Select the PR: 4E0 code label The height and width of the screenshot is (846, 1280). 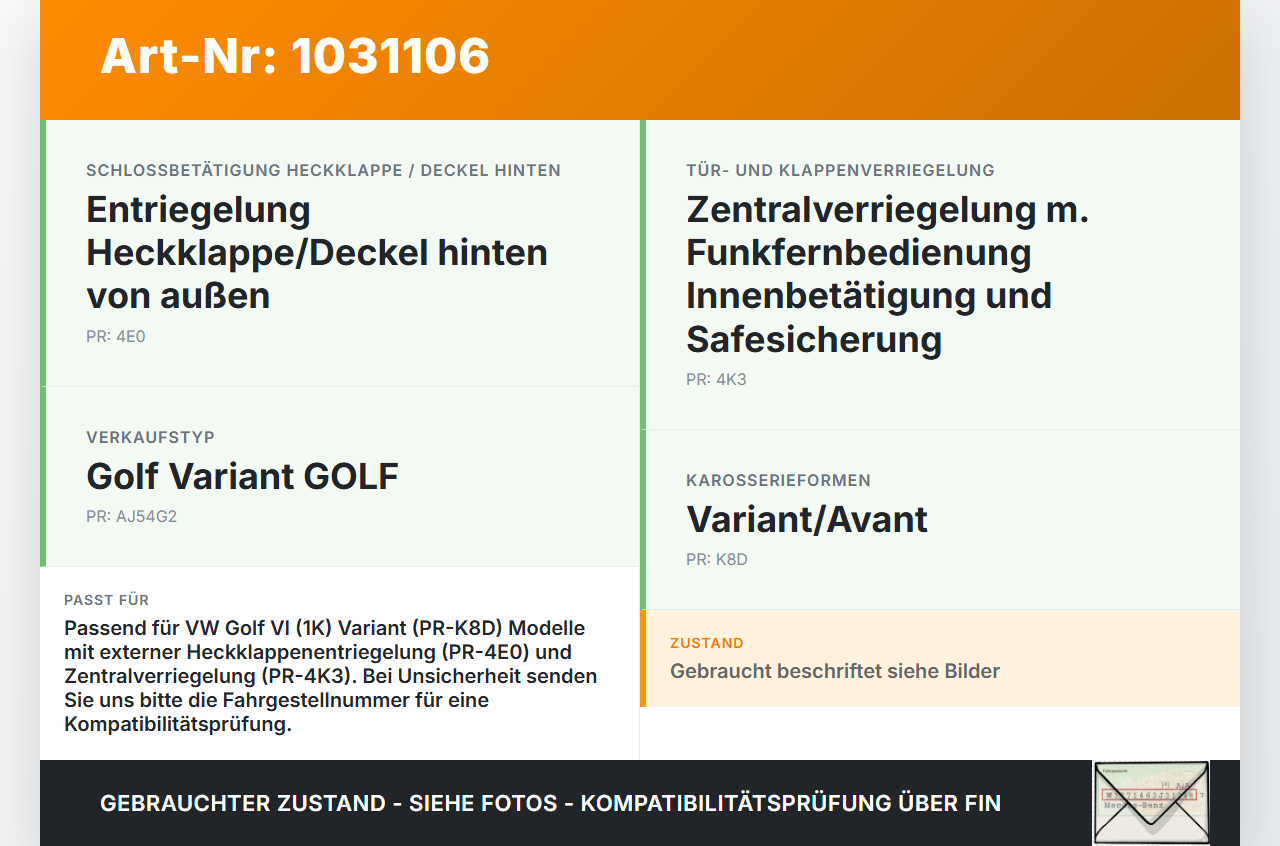tap(115, 336)
